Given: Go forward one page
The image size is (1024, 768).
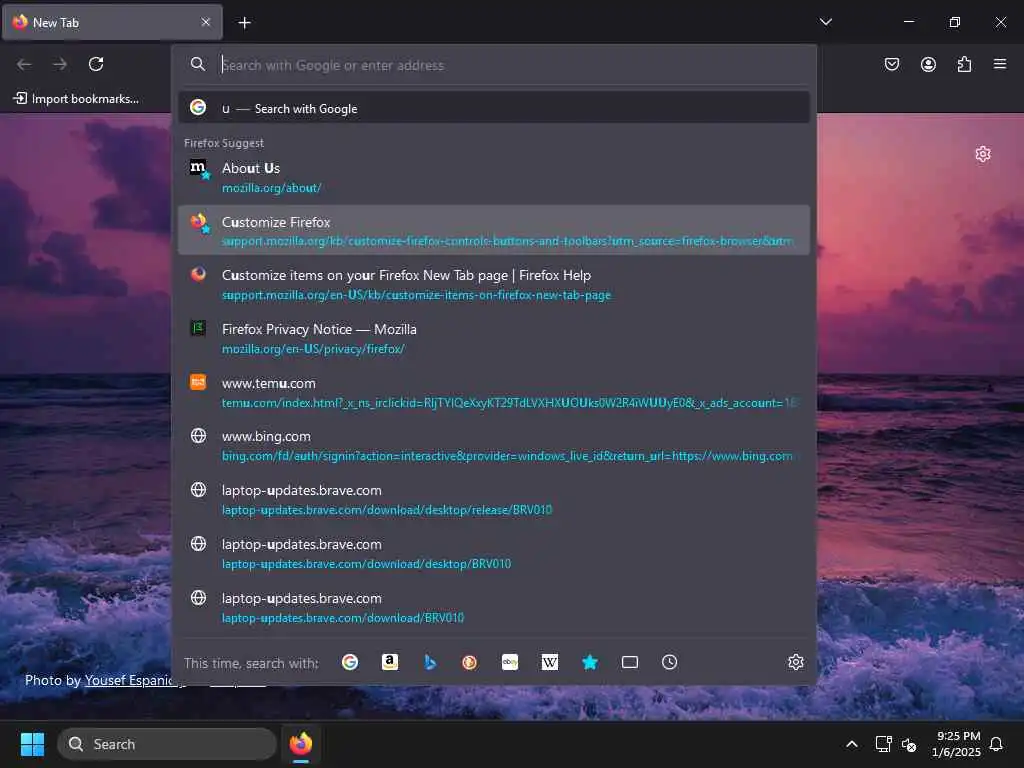Looking at the screenshot, I should [60, 64].
